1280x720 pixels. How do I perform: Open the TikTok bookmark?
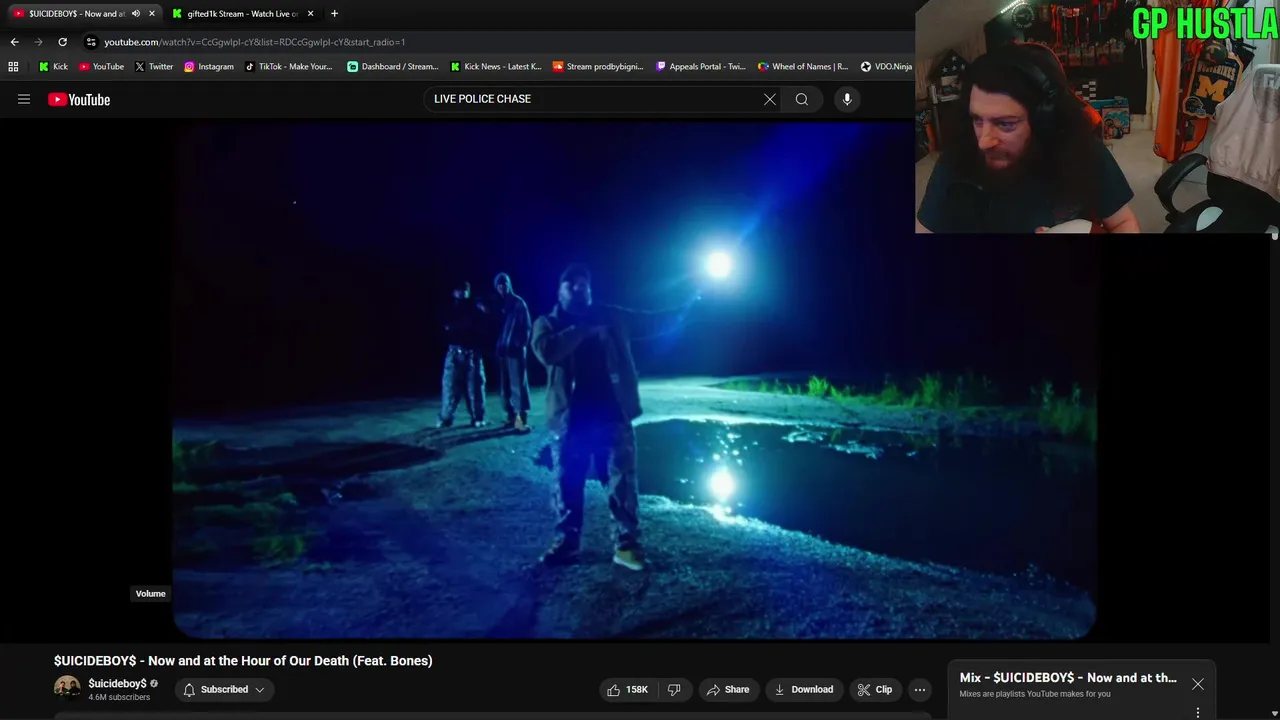(x=289, y=67)
